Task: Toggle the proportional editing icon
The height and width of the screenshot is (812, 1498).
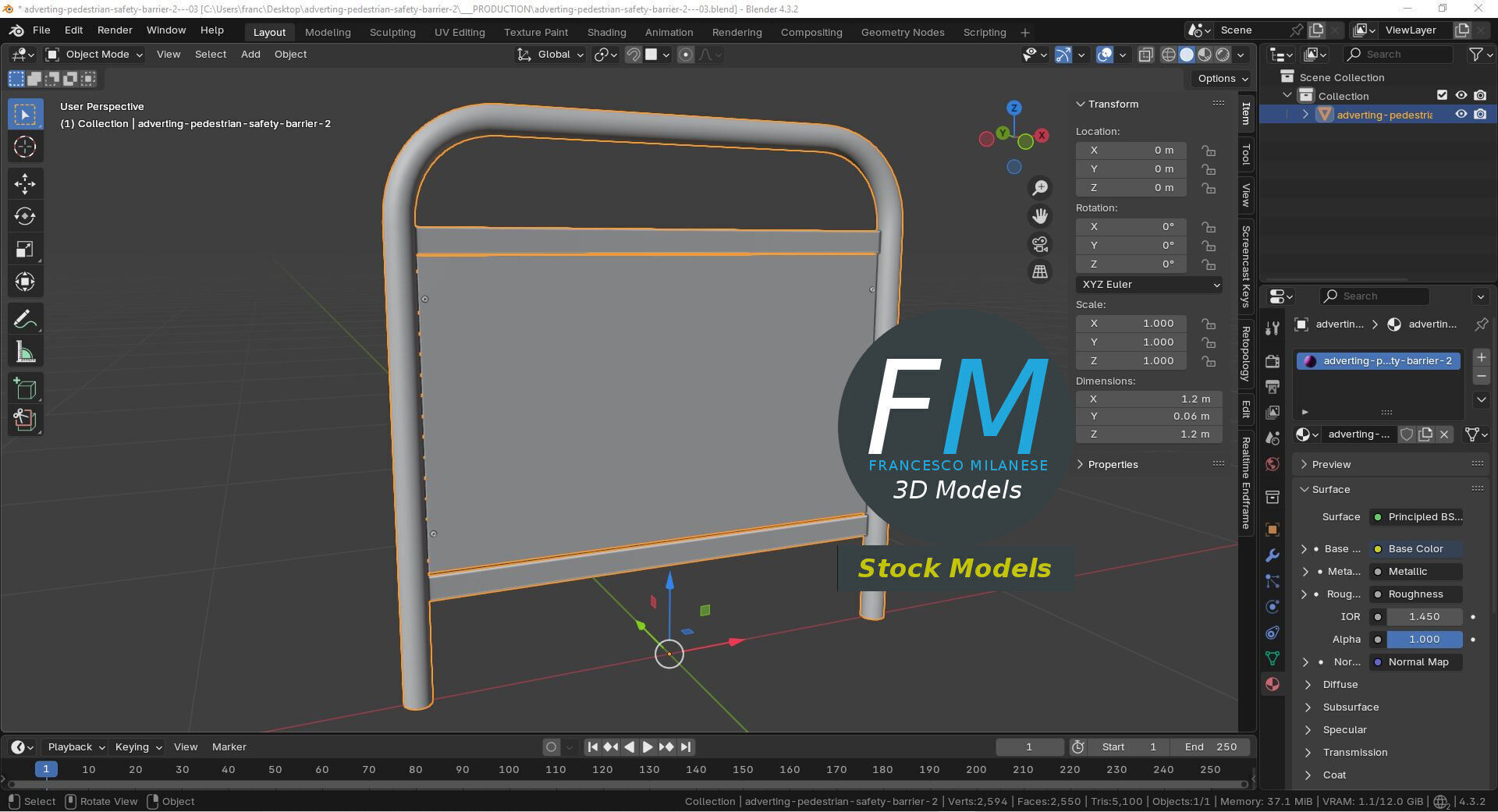Action: (x=686, y=55)
